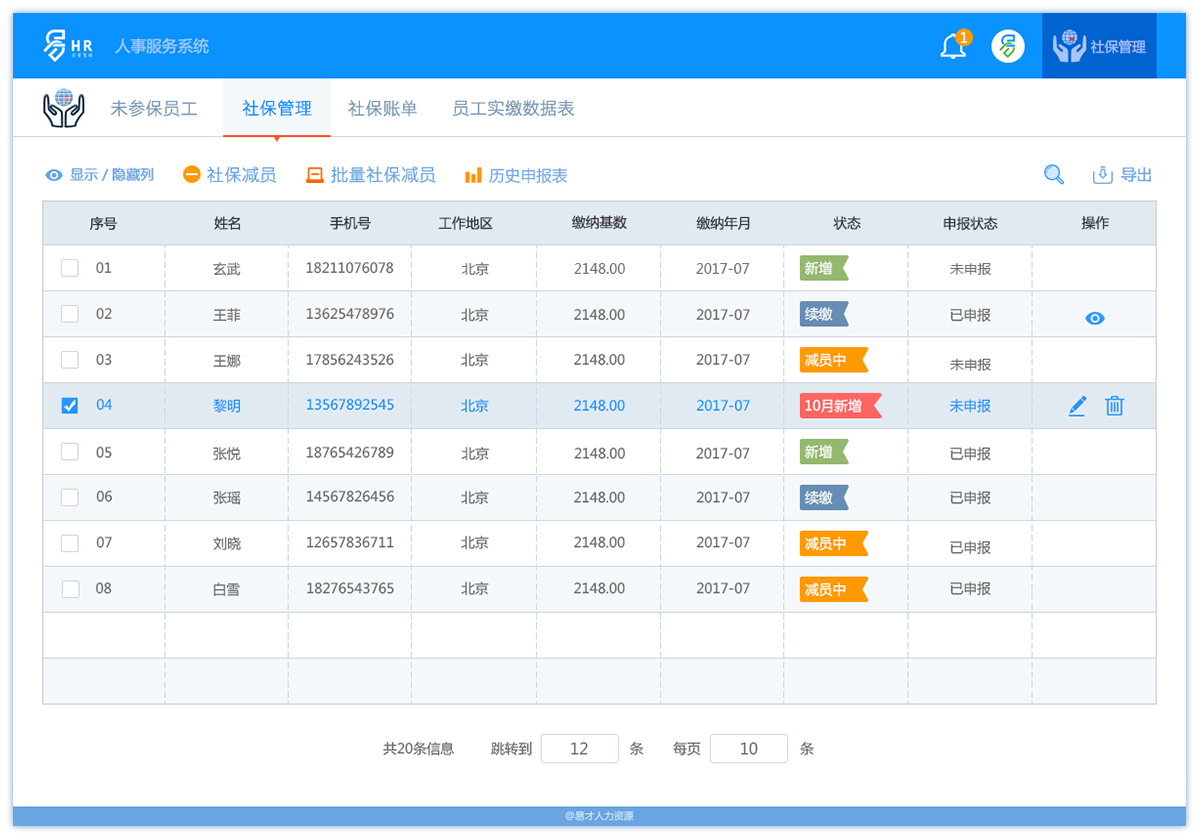Click phone number 13567892545

click(350, 405)
